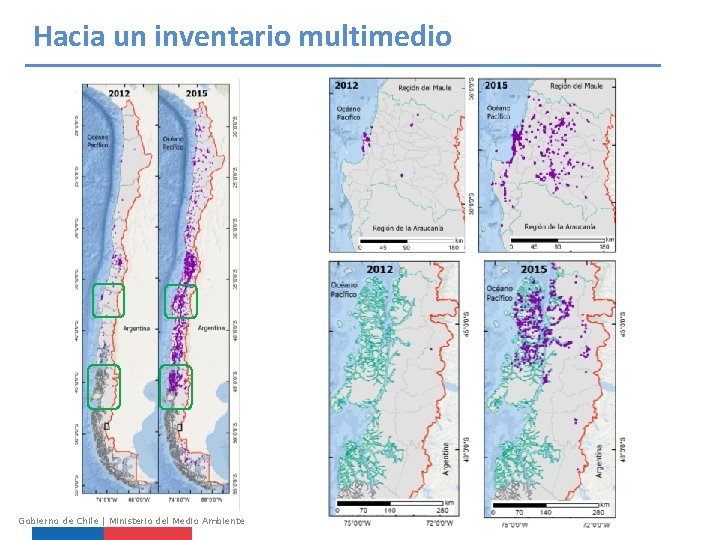Screen dimensions: 720x540
Task: Click 'Región del Maule' label on 2015 map
Action: click(x=576, y=86)
